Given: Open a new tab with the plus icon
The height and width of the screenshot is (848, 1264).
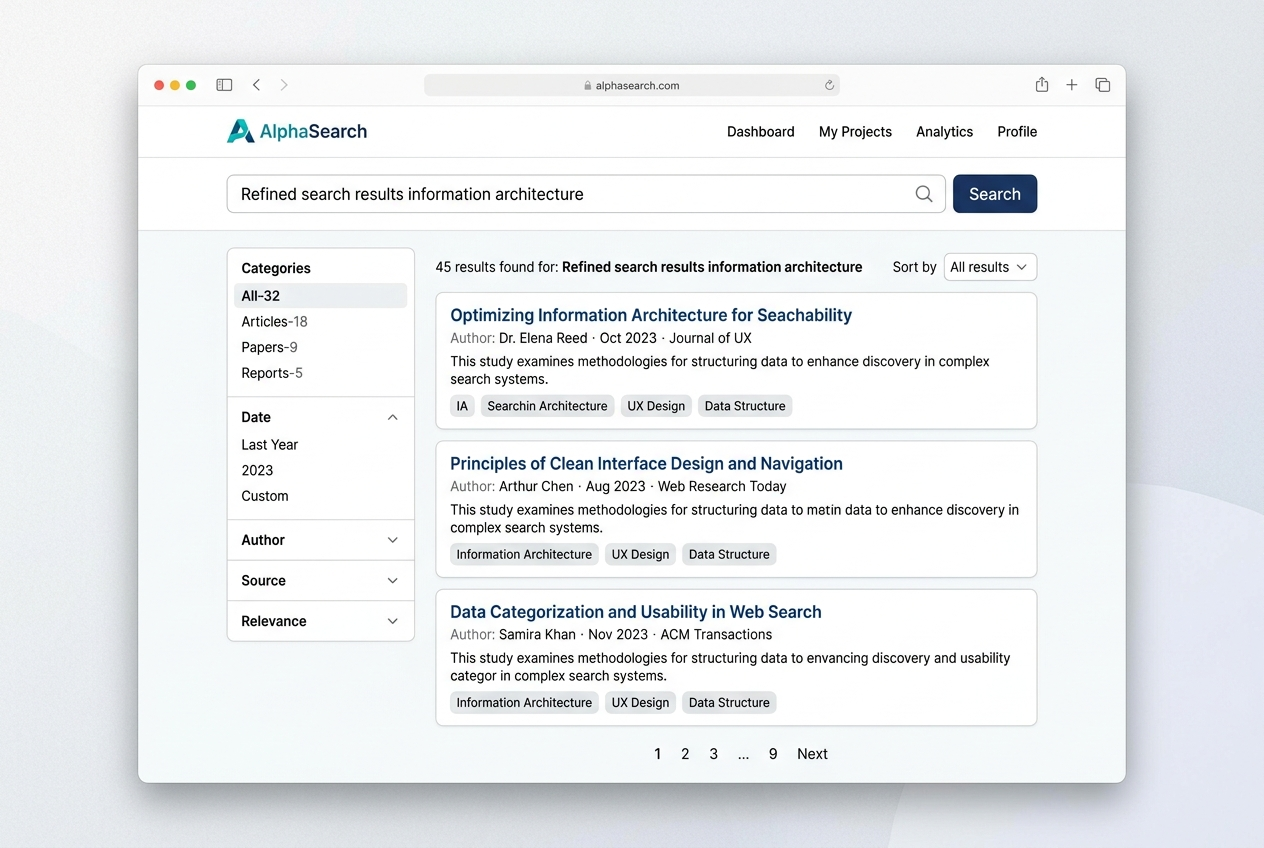Looking at the screenshot, I should [x=1072, y=85].
